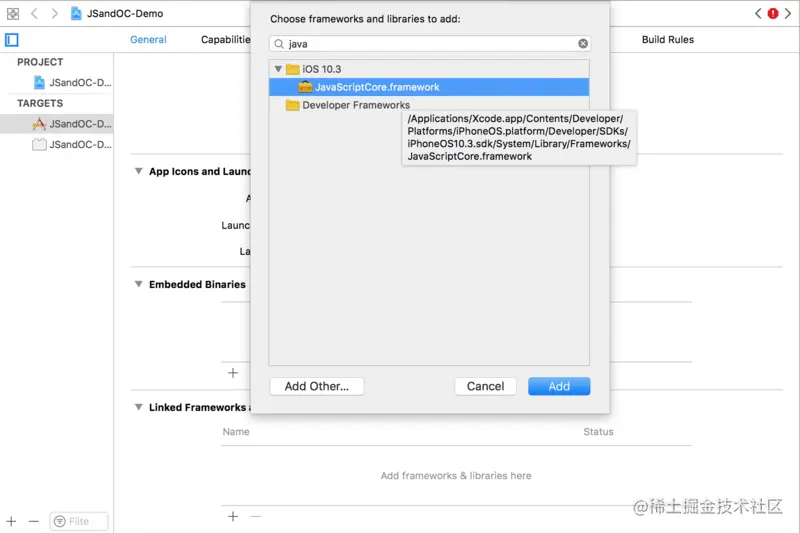Remove the selected target with minus
800x533 pixels.
pos(34,521)
